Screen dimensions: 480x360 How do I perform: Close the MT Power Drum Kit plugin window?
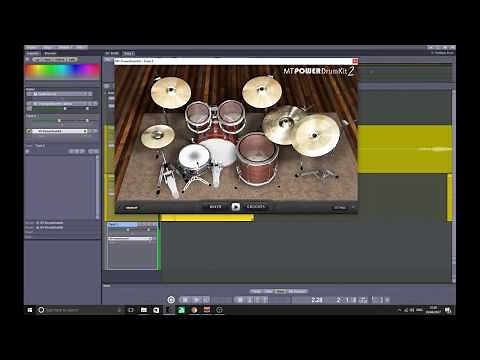point(355,61)
